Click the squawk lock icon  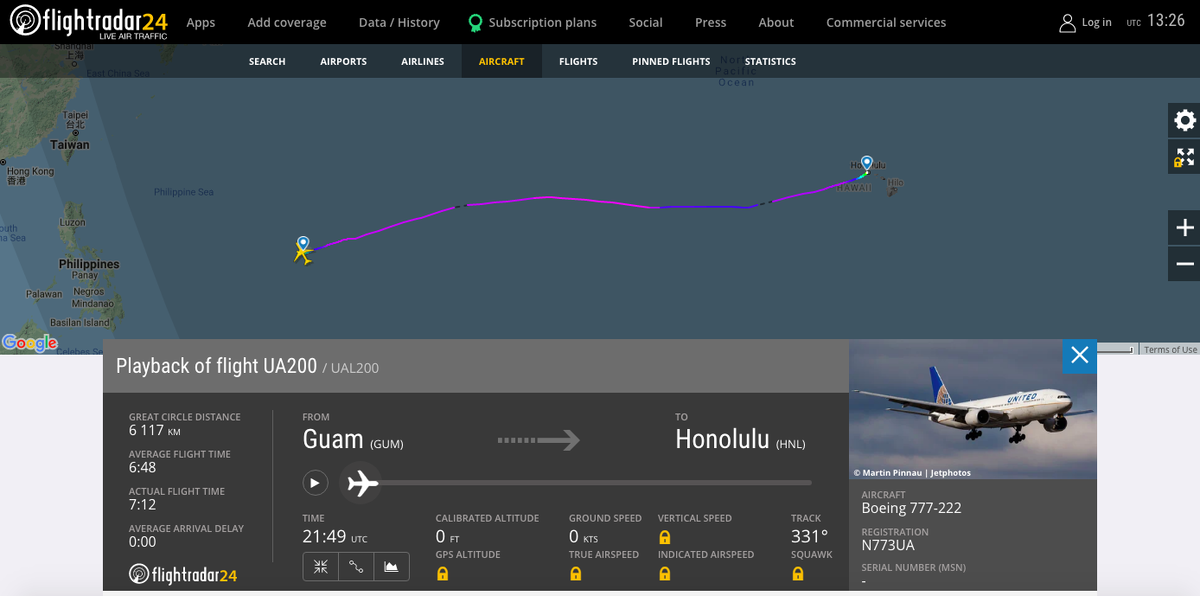click(x=798, y=574)
